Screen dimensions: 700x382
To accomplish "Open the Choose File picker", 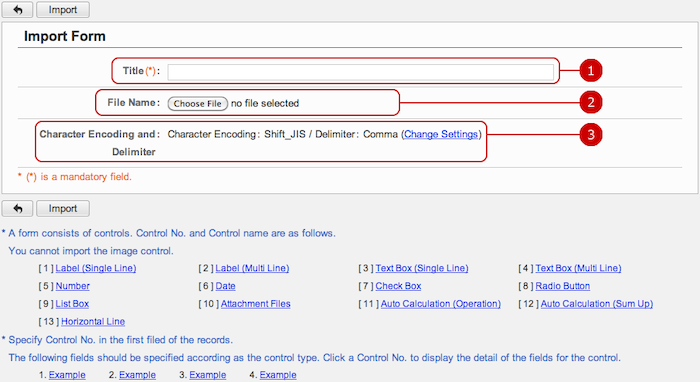I will pyautogui.click(x=197, y=103).
